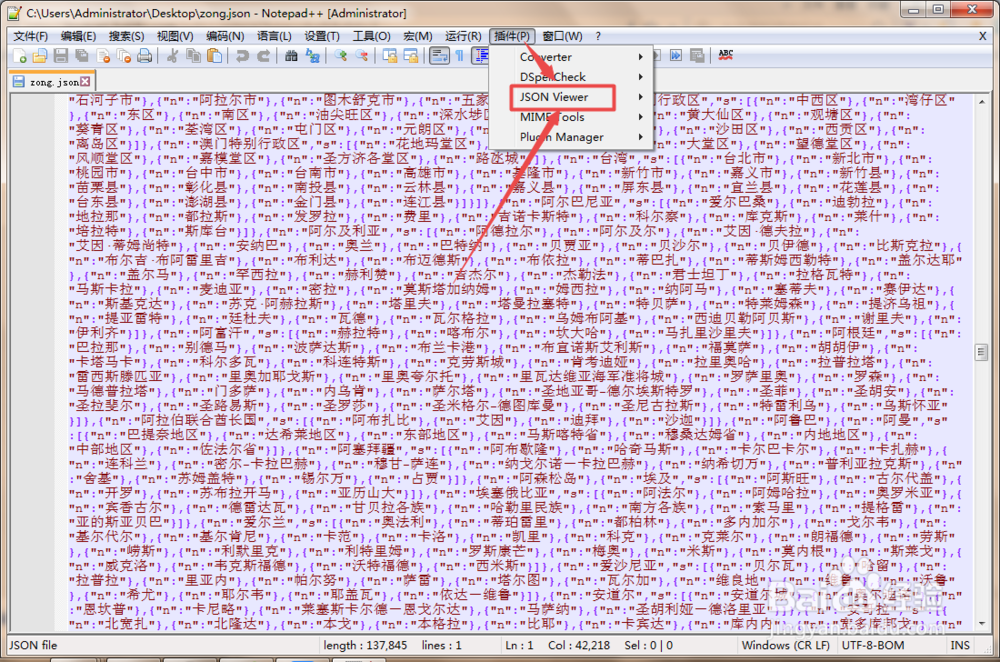The image size is (1000, 662).
Task: Click 'Sel : 0 | 0' in status bar
Action: pyautogui.click(x=649, y=645)
